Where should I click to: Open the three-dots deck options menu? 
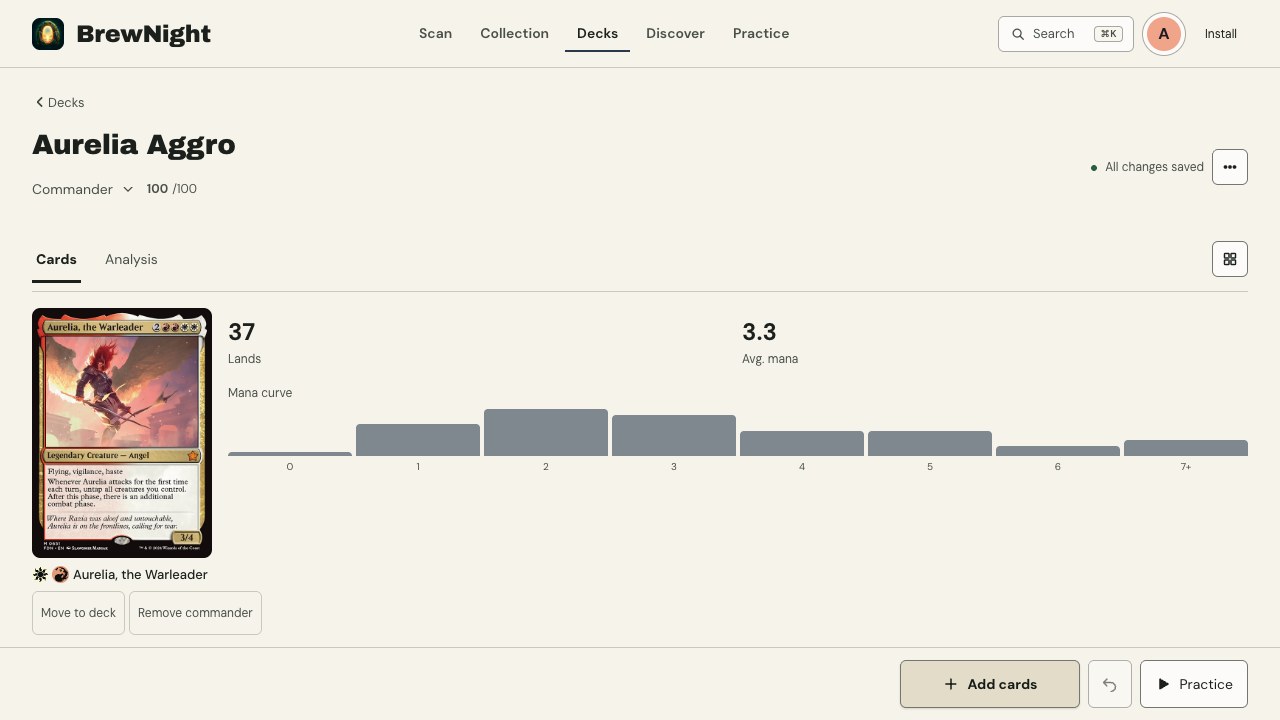pyautogui.click(x=1230, y=167)
